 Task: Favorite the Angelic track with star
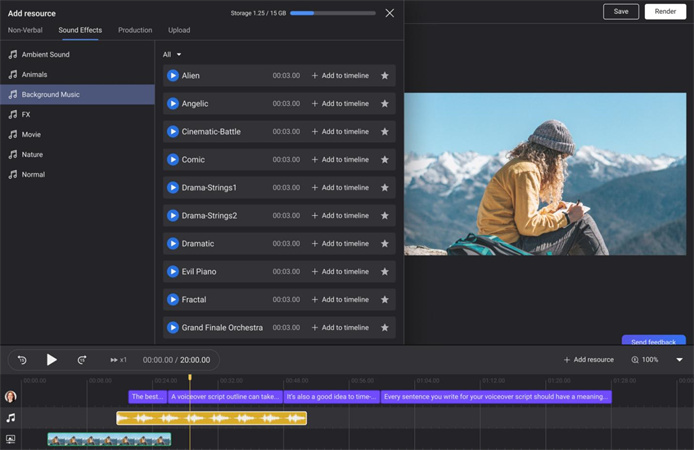click(384, 104)
